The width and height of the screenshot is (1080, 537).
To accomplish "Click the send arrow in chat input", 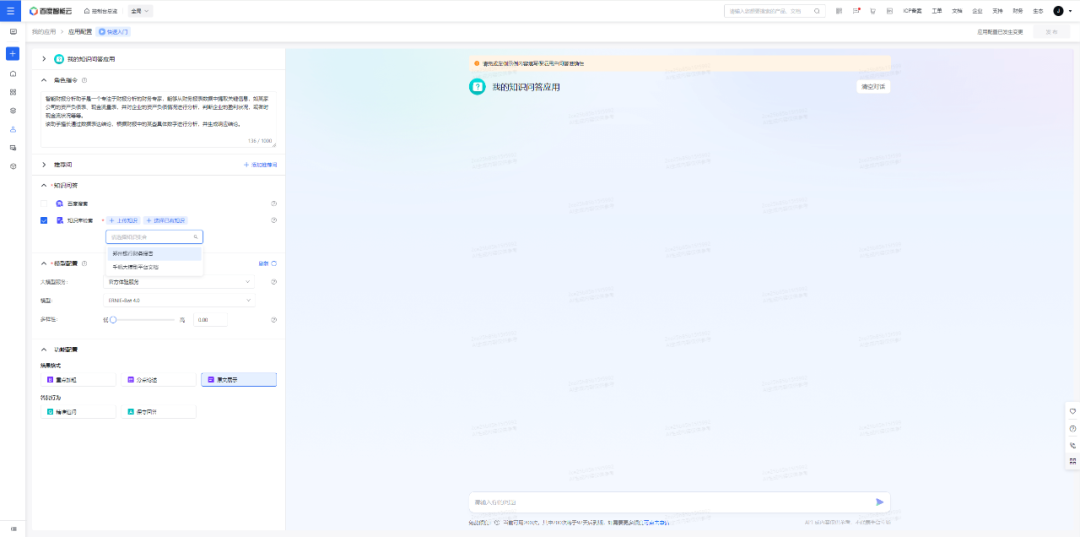I will pos(880,502).
